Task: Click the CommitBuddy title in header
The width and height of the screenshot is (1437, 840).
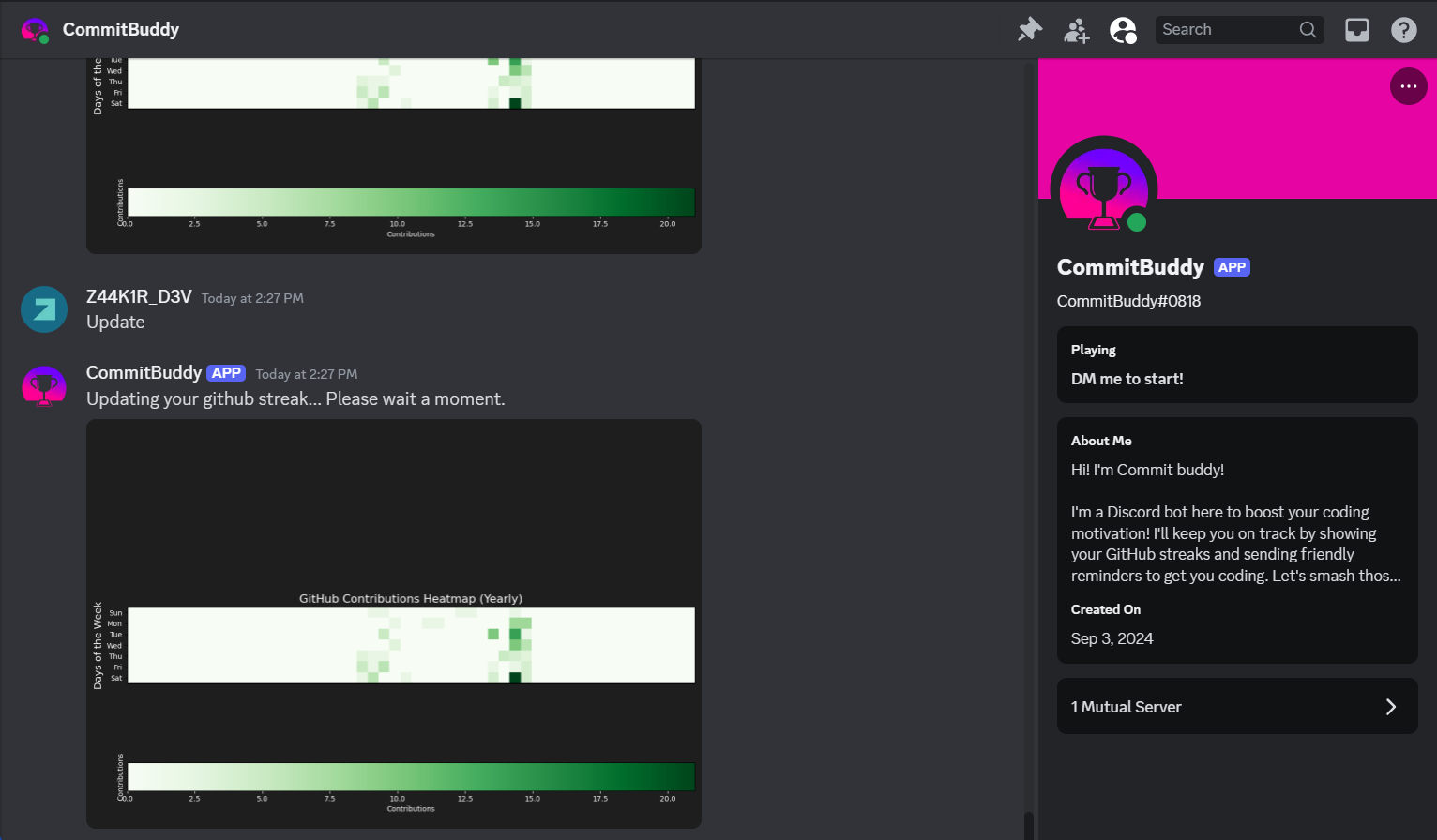Action: [121, 30]
